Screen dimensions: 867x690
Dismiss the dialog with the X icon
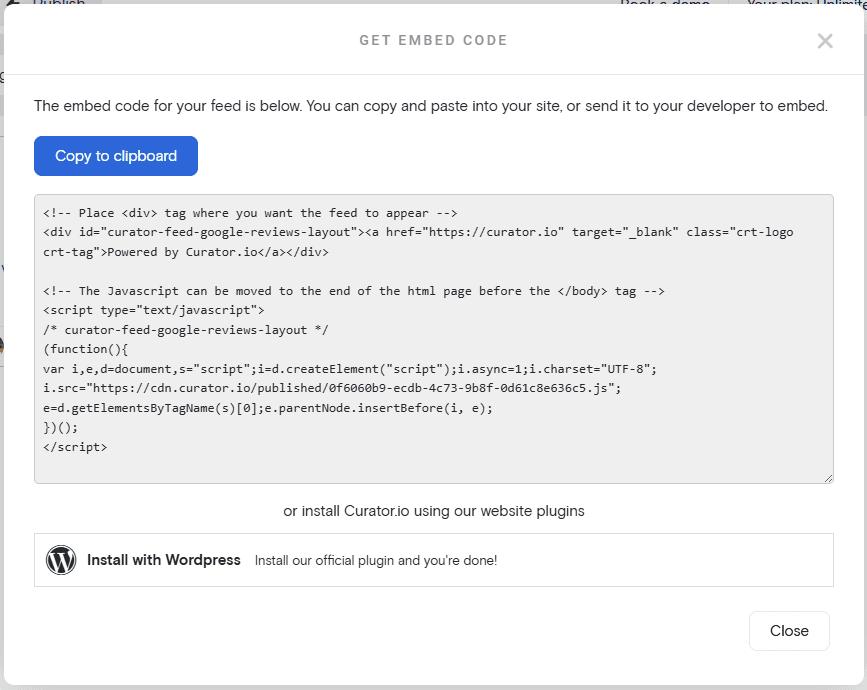[x=824, y=41]
